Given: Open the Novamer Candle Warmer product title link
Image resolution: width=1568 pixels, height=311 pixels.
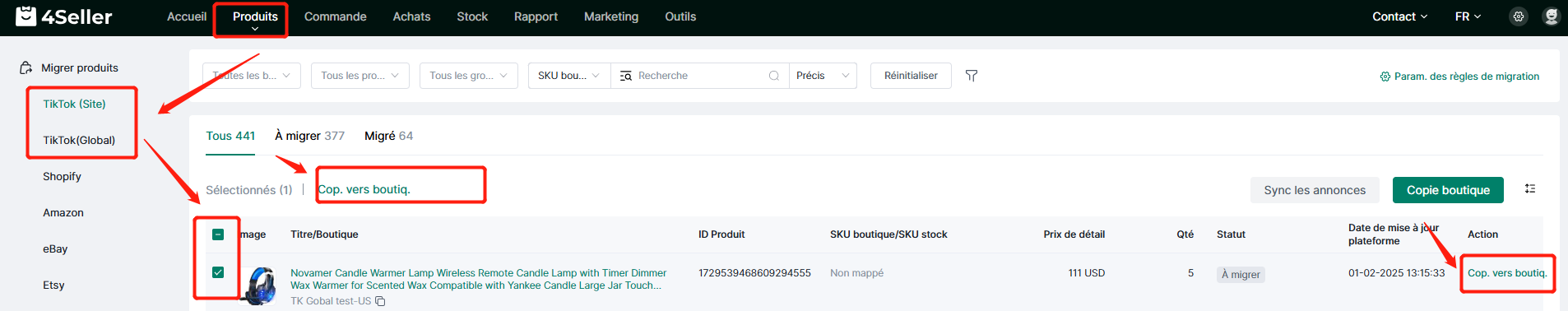Looking at the screenshot, I should coord(478,279).
